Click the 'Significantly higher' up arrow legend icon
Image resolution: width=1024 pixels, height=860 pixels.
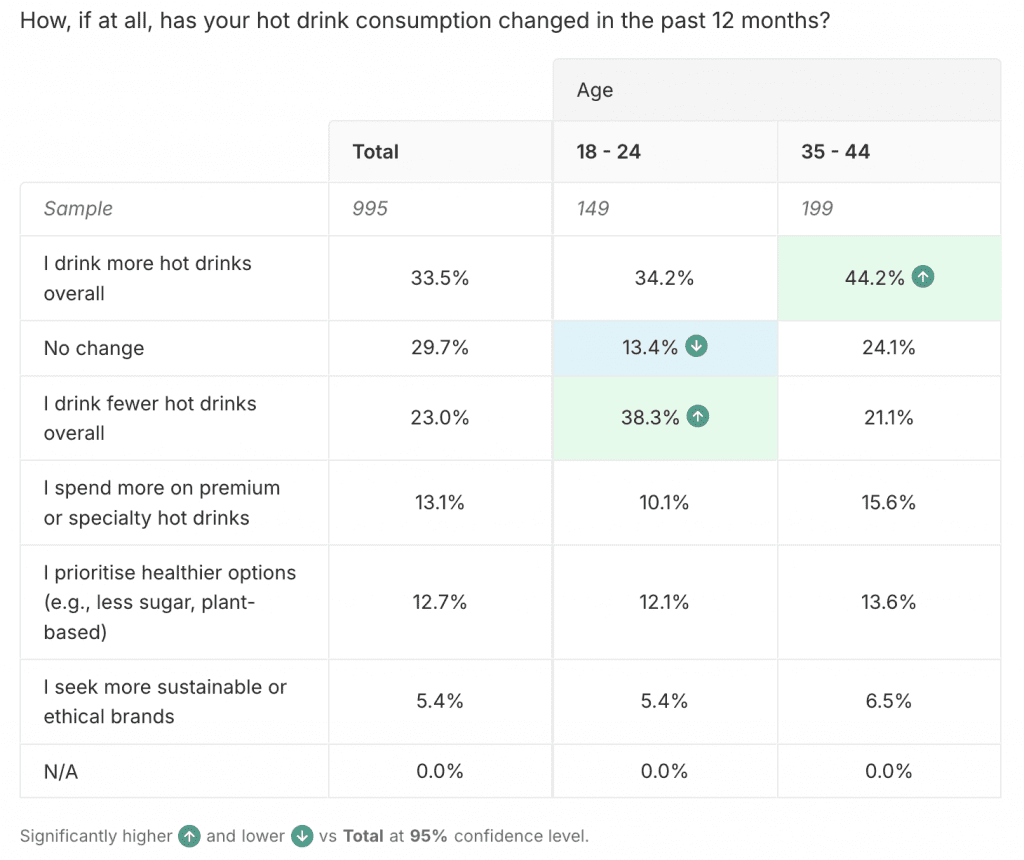pyautogui.click(x=188, y=836)
